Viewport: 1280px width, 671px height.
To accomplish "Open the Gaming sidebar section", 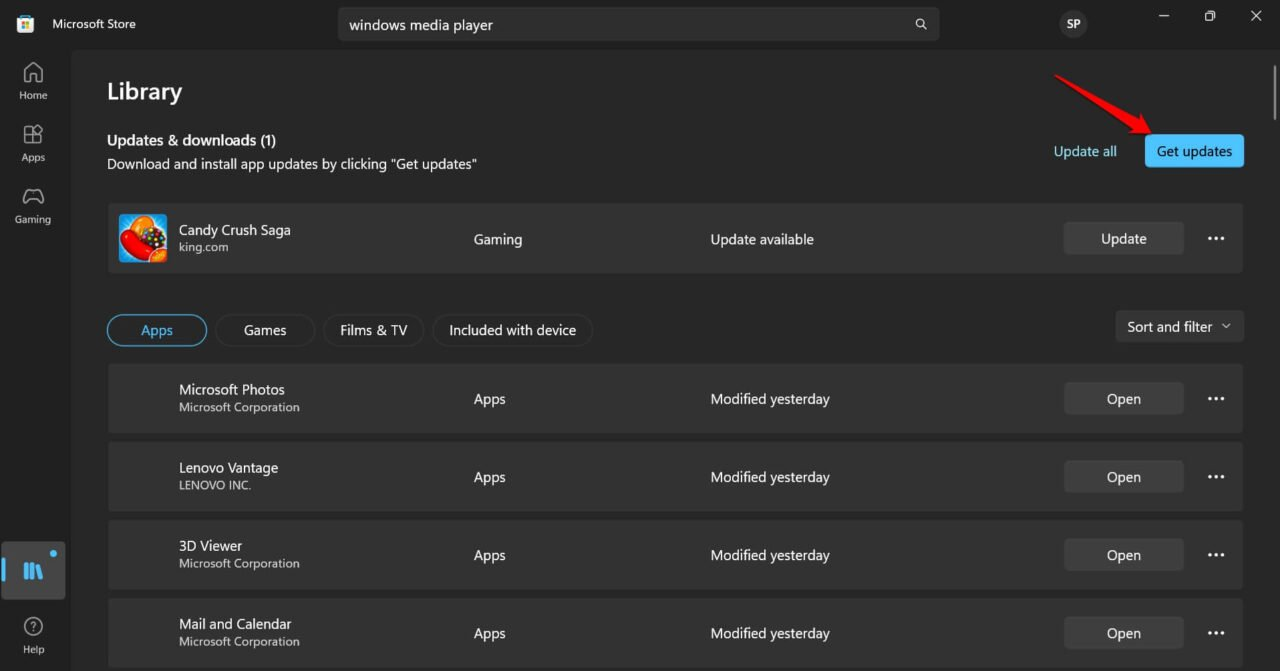I will [x=33, y=205].
